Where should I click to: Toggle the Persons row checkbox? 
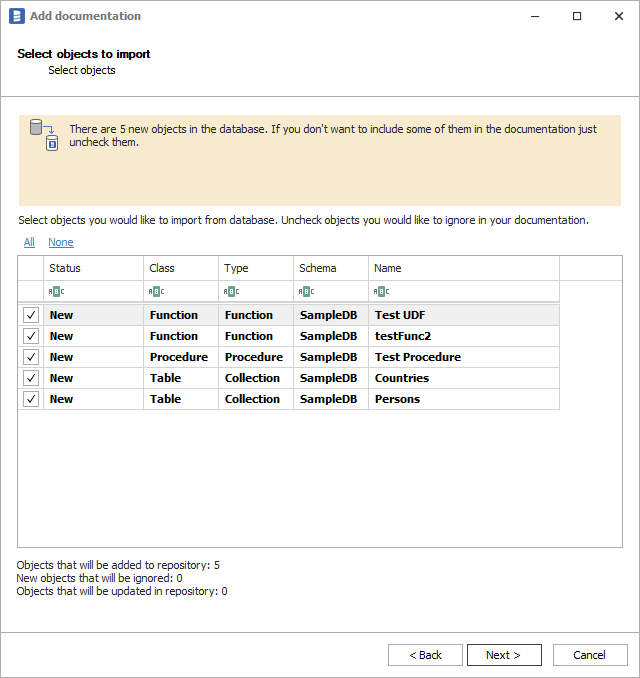[31, 399]
